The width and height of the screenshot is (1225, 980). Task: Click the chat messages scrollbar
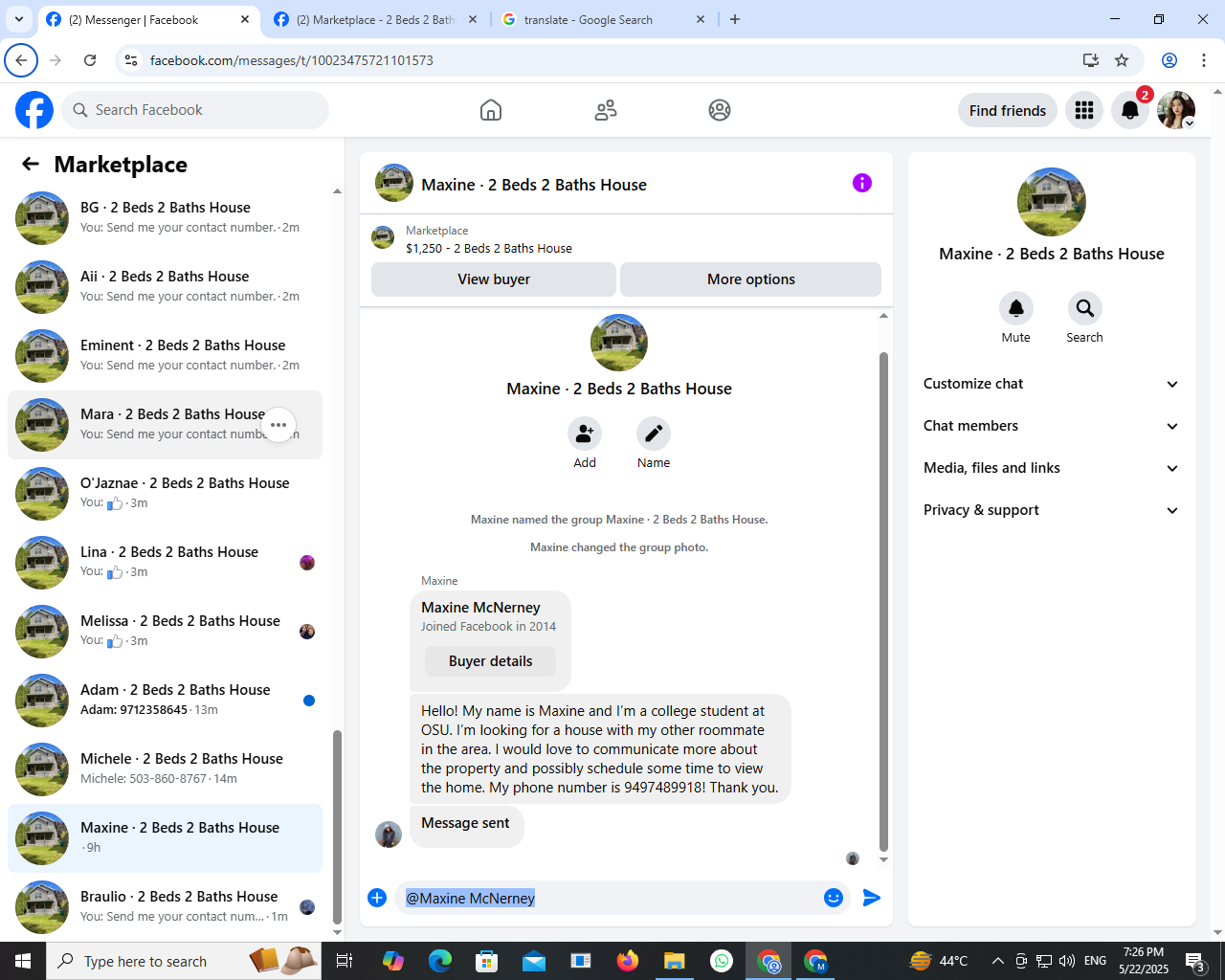883,601
